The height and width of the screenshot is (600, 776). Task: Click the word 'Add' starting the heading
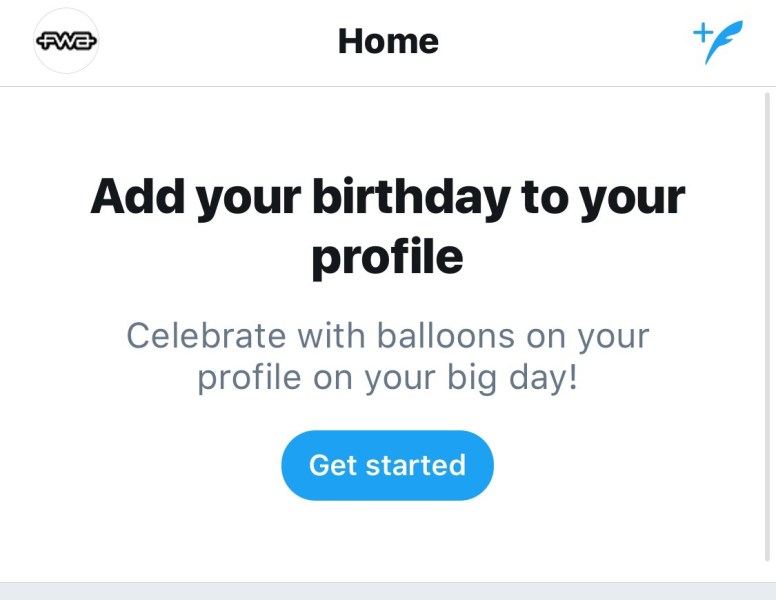[138, 196]
